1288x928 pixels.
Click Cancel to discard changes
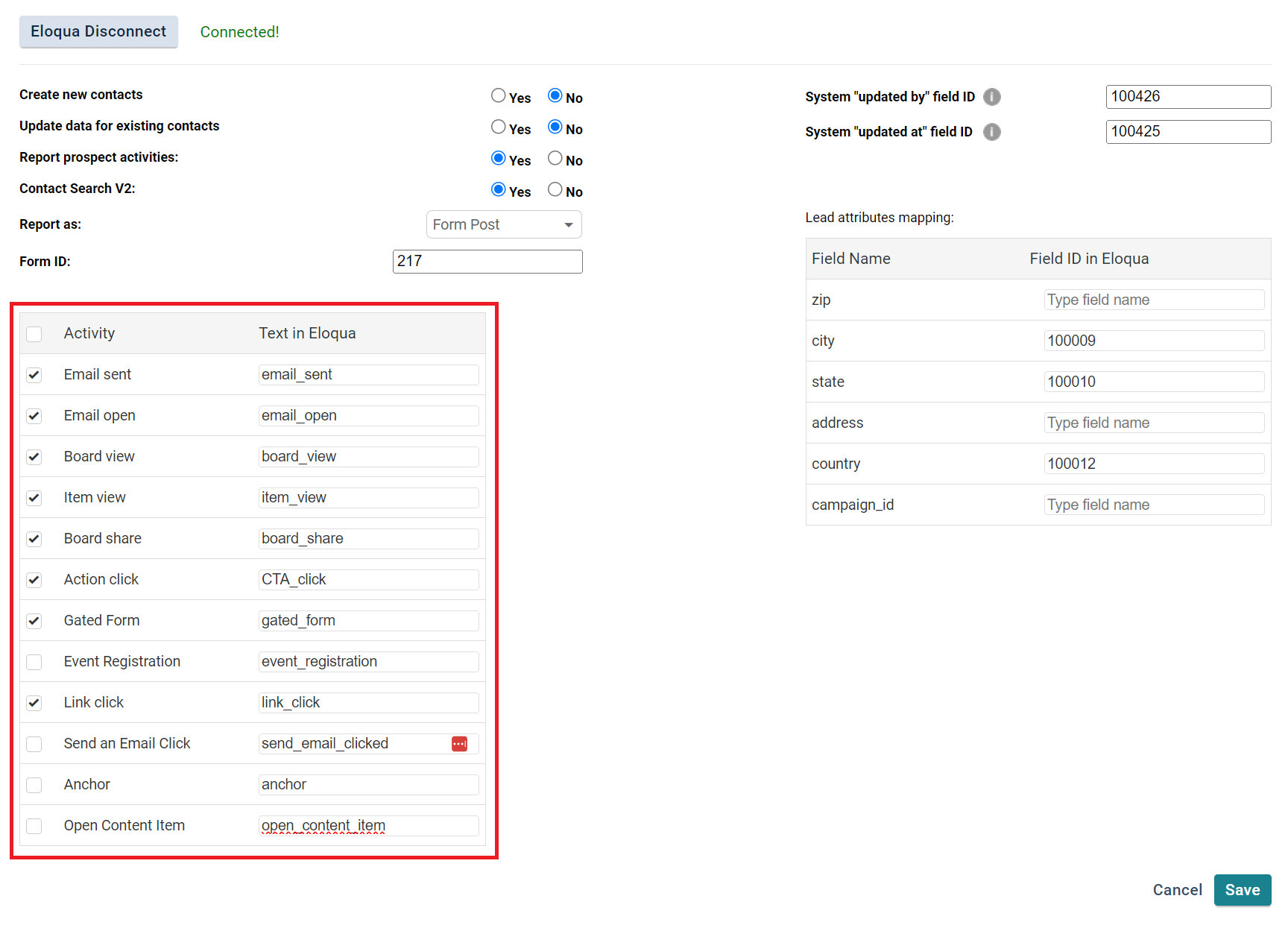(1177, 890)
